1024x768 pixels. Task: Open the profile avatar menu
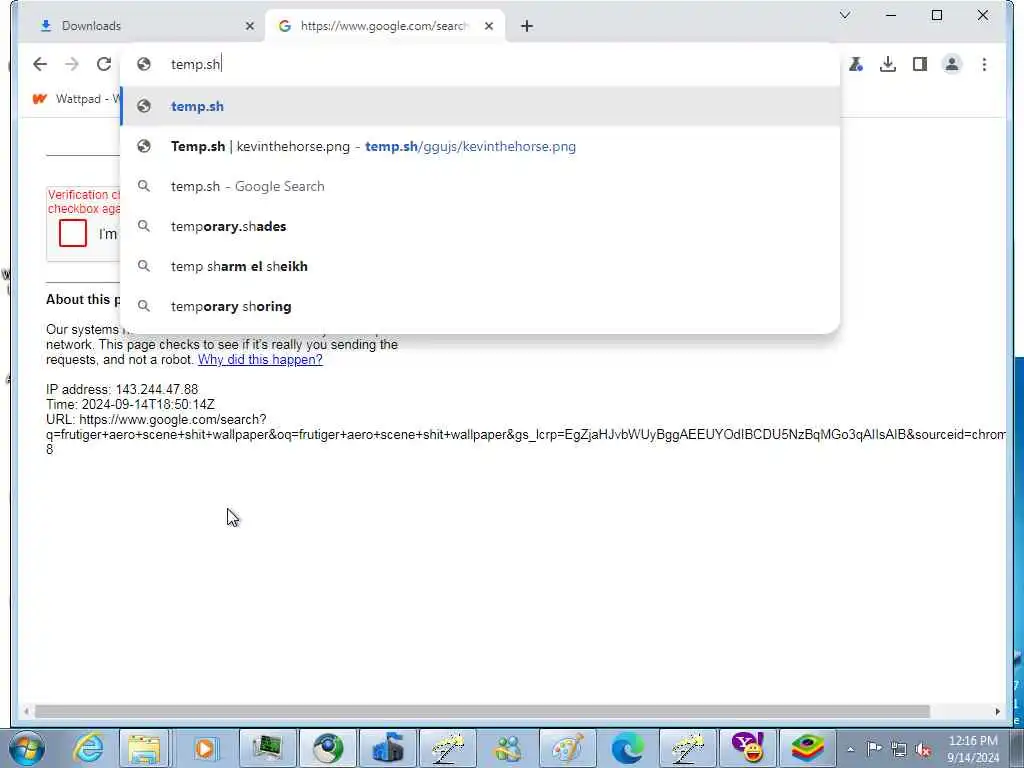coord(952,64)
